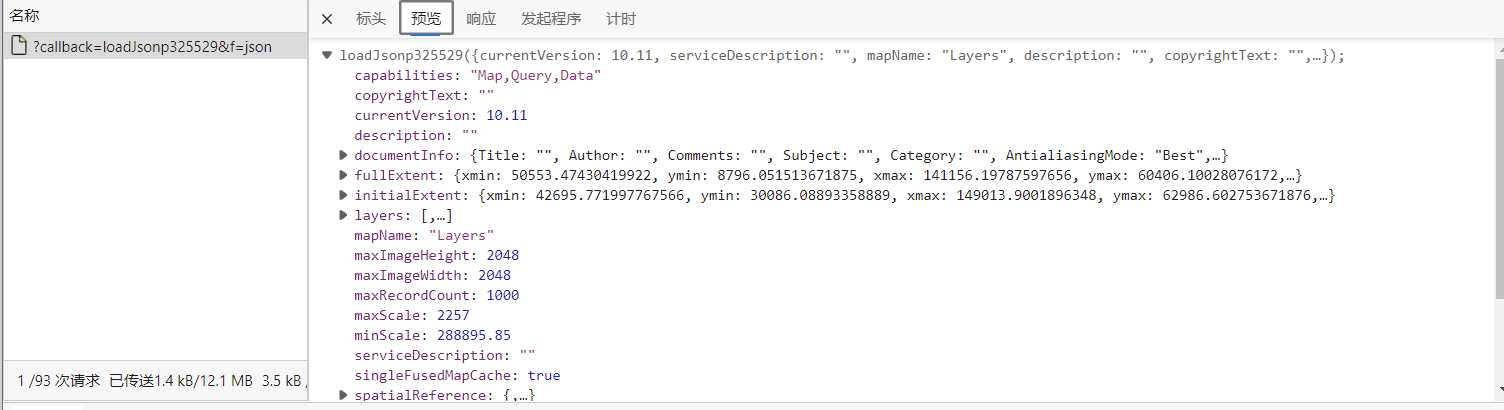
Task: Open the 计时 tab
Action: pos(621,19)
